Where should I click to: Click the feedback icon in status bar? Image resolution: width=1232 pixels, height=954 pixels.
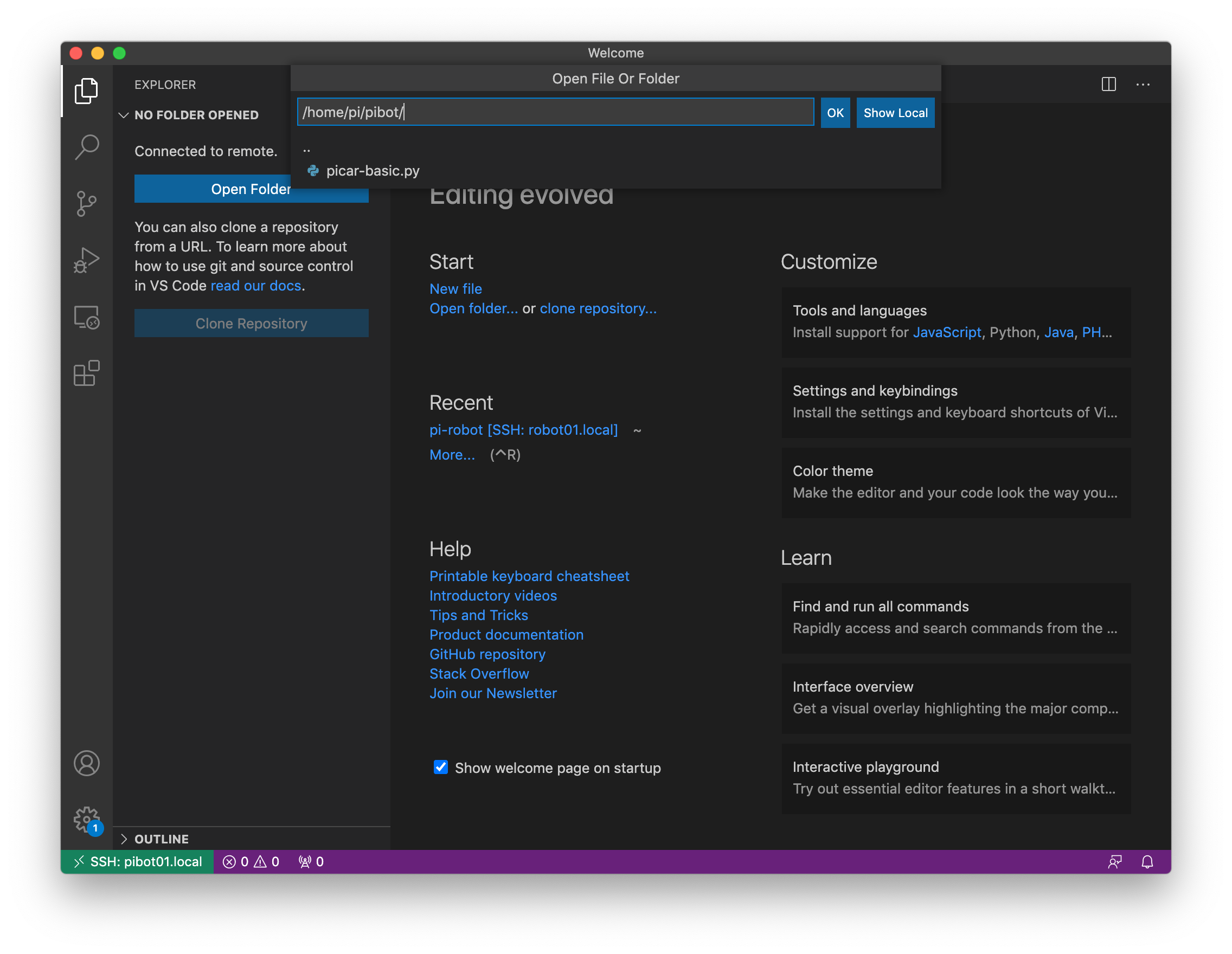(x=1115, y=861)
